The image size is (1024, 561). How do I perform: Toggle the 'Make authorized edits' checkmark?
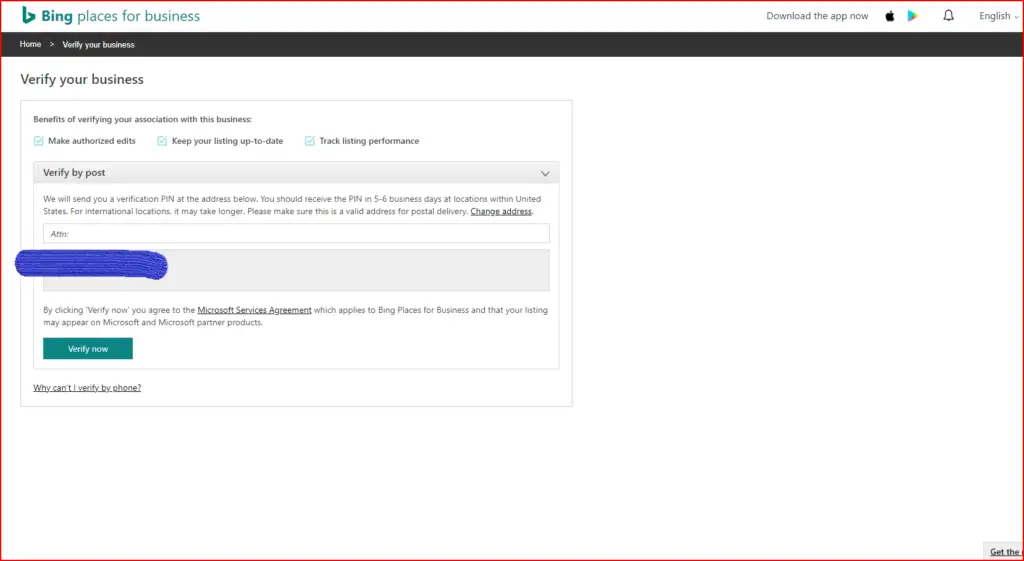(39, 140)
